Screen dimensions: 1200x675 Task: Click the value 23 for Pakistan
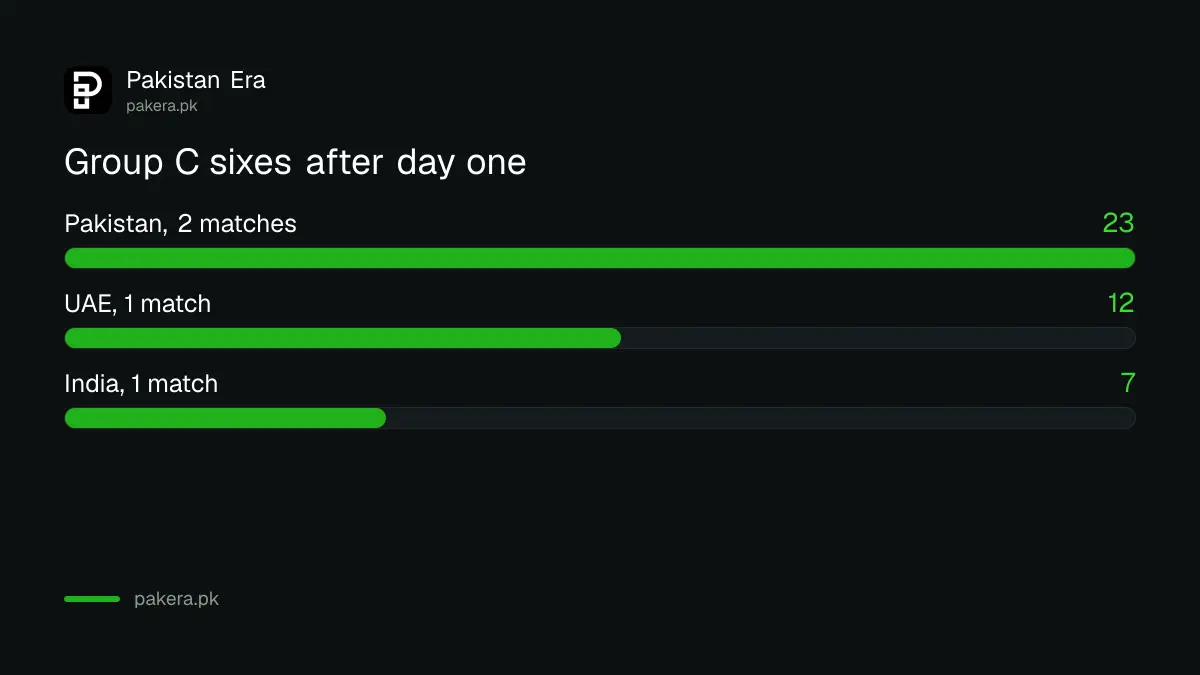1119,223
